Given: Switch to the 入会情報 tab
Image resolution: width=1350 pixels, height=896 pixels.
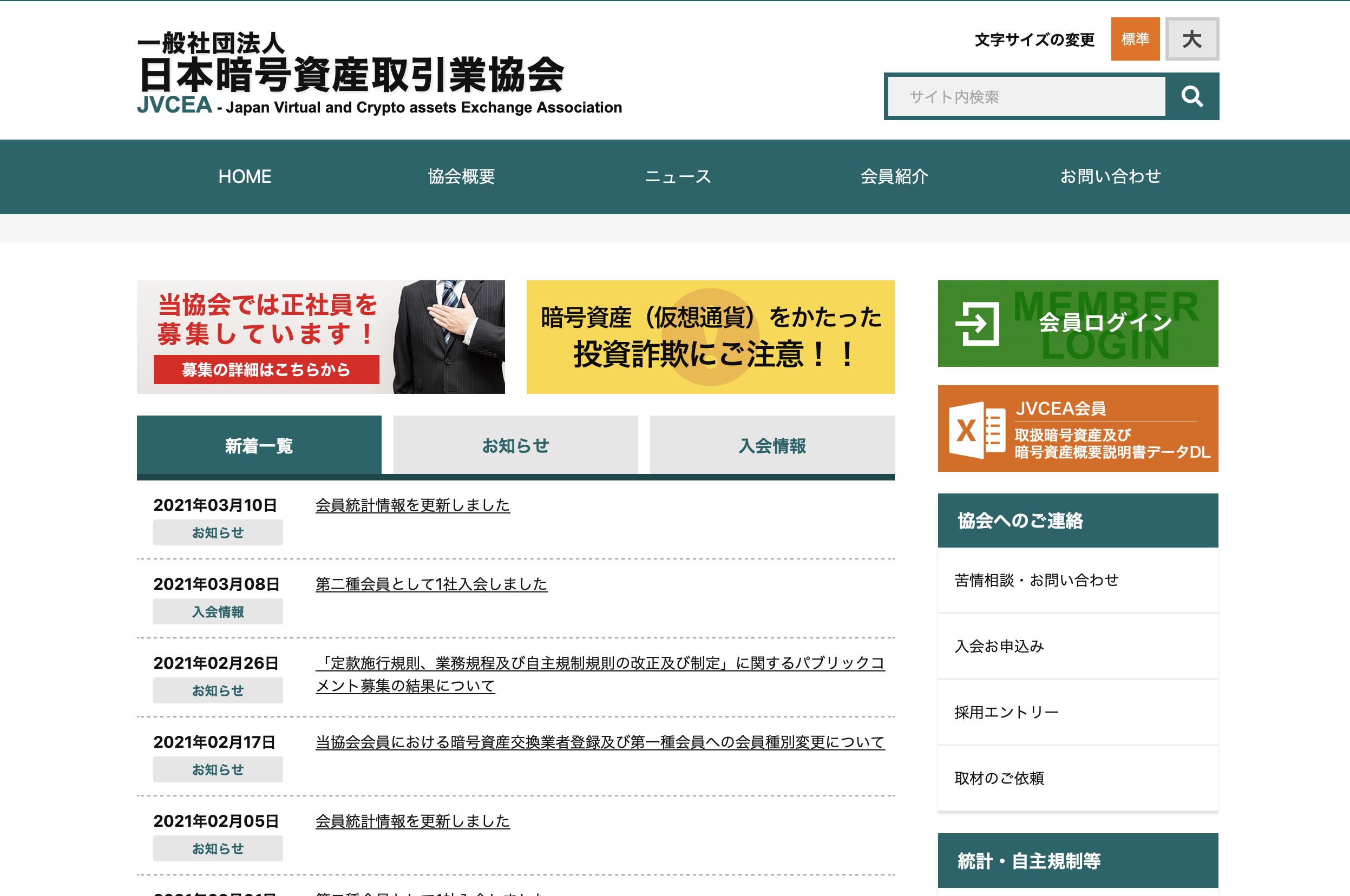Looking at the screenshot, I should point(772,445).
